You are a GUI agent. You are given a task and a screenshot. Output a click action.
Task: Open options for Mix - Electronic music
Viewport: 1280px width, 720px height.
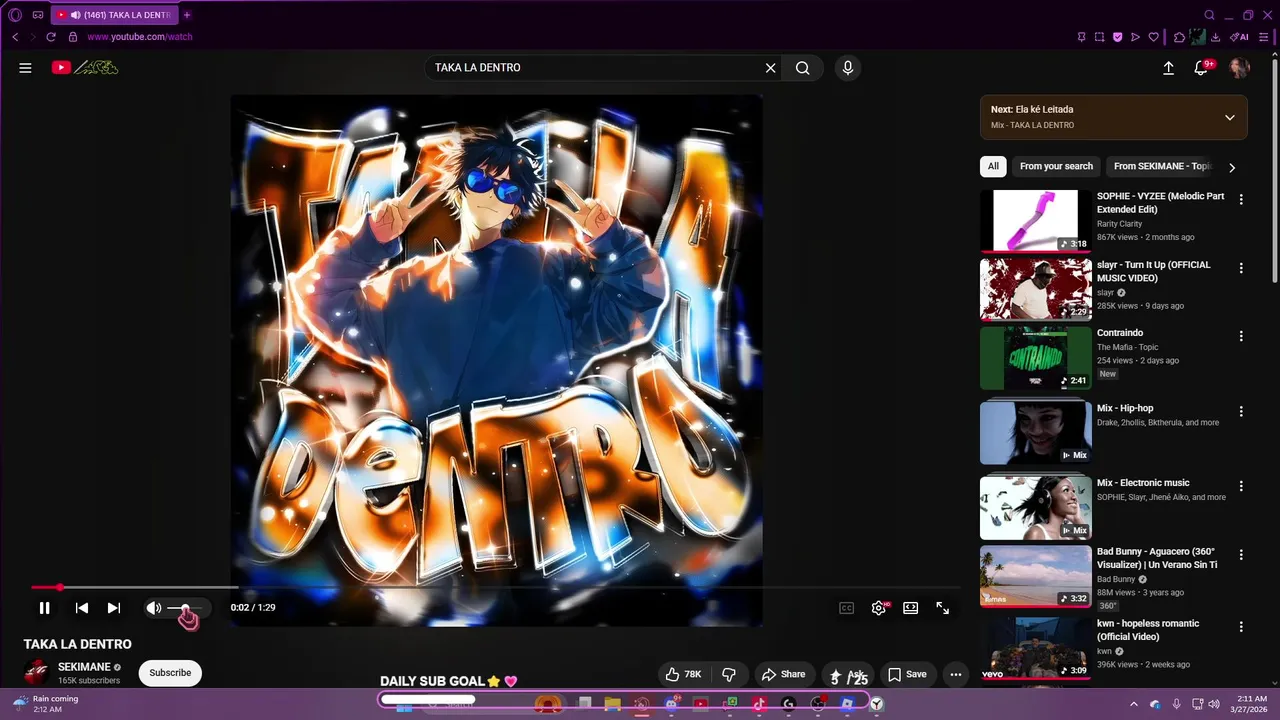[1241, 486]
